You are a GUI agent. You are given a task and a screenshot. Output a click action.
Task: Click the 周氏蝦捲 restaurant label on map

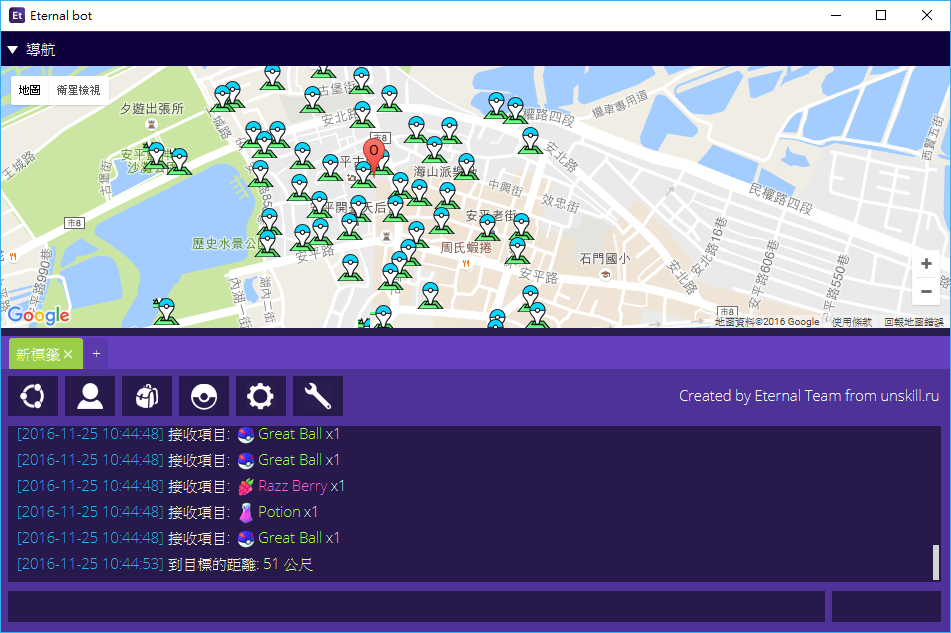click(x=466, y=247)
